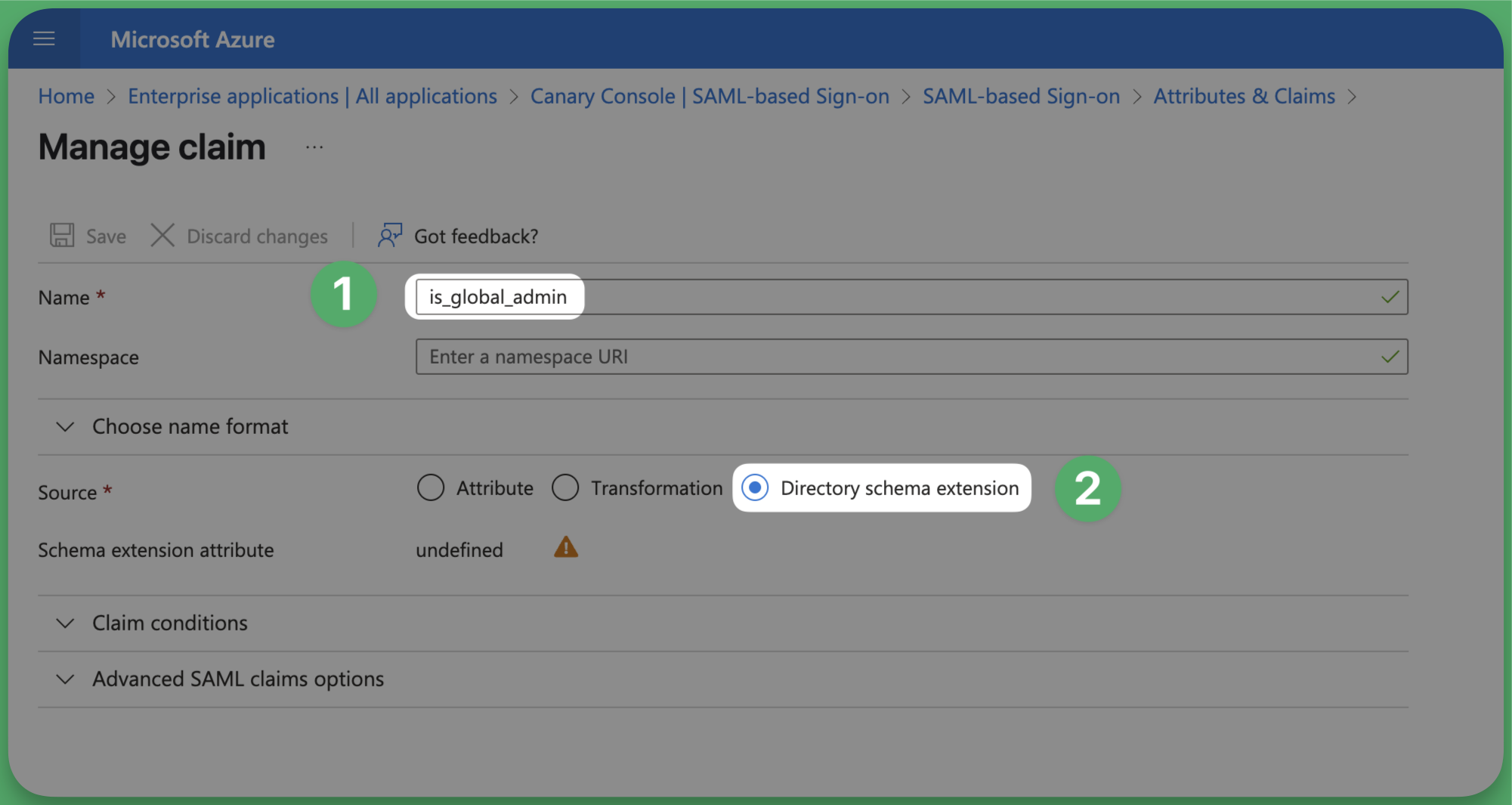The width and height of the screenshot is (1512, 805).
Task: Click the undefined schema extension value
Action: [x=459, y=550]
